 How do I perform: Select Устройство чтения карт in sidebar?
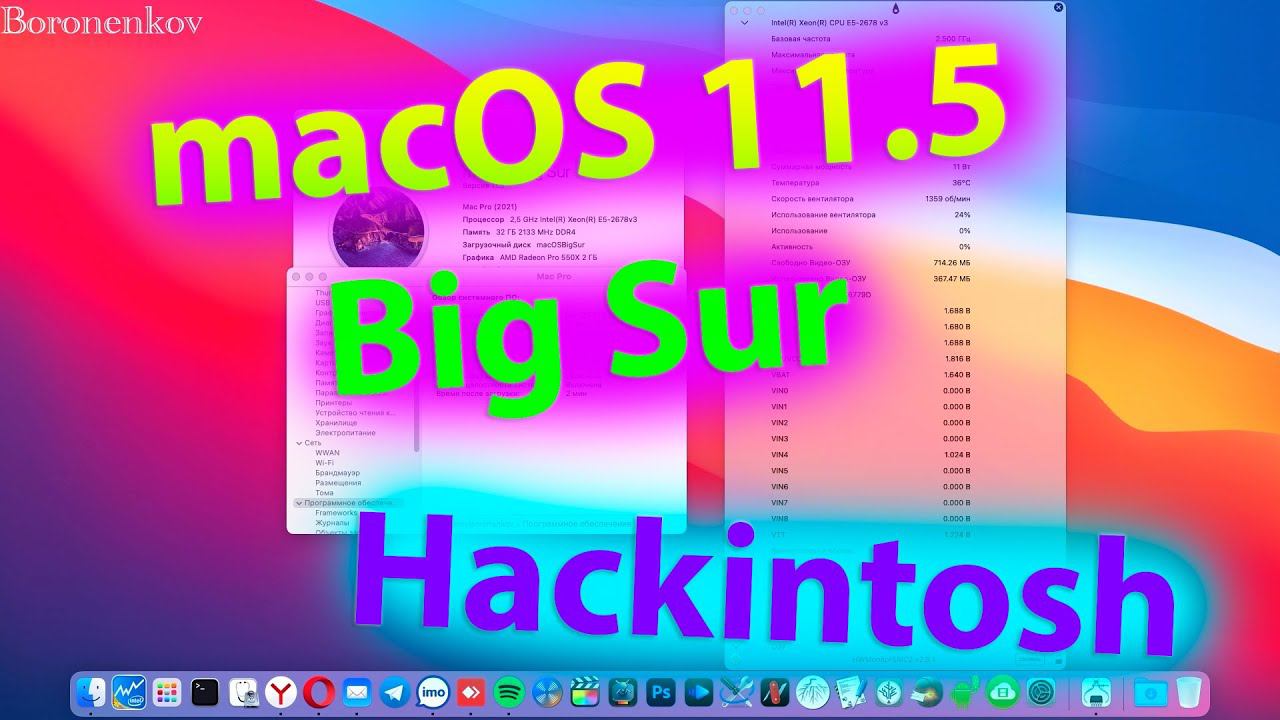tap(355, 413)
